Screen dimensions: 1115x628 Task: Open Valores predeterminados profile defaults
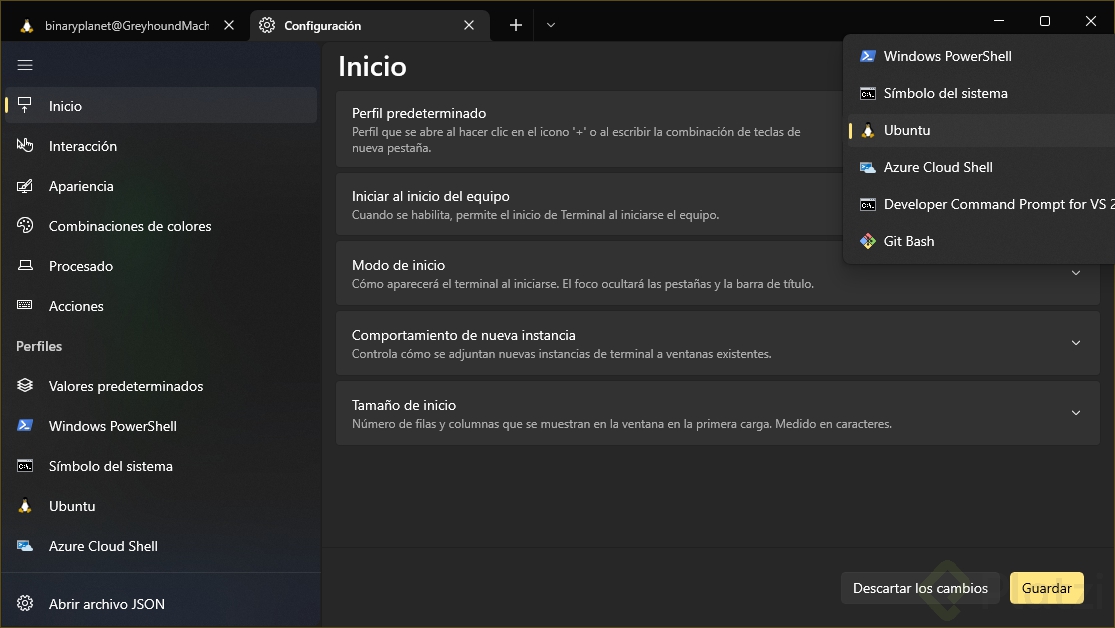[x=161, y=386]
